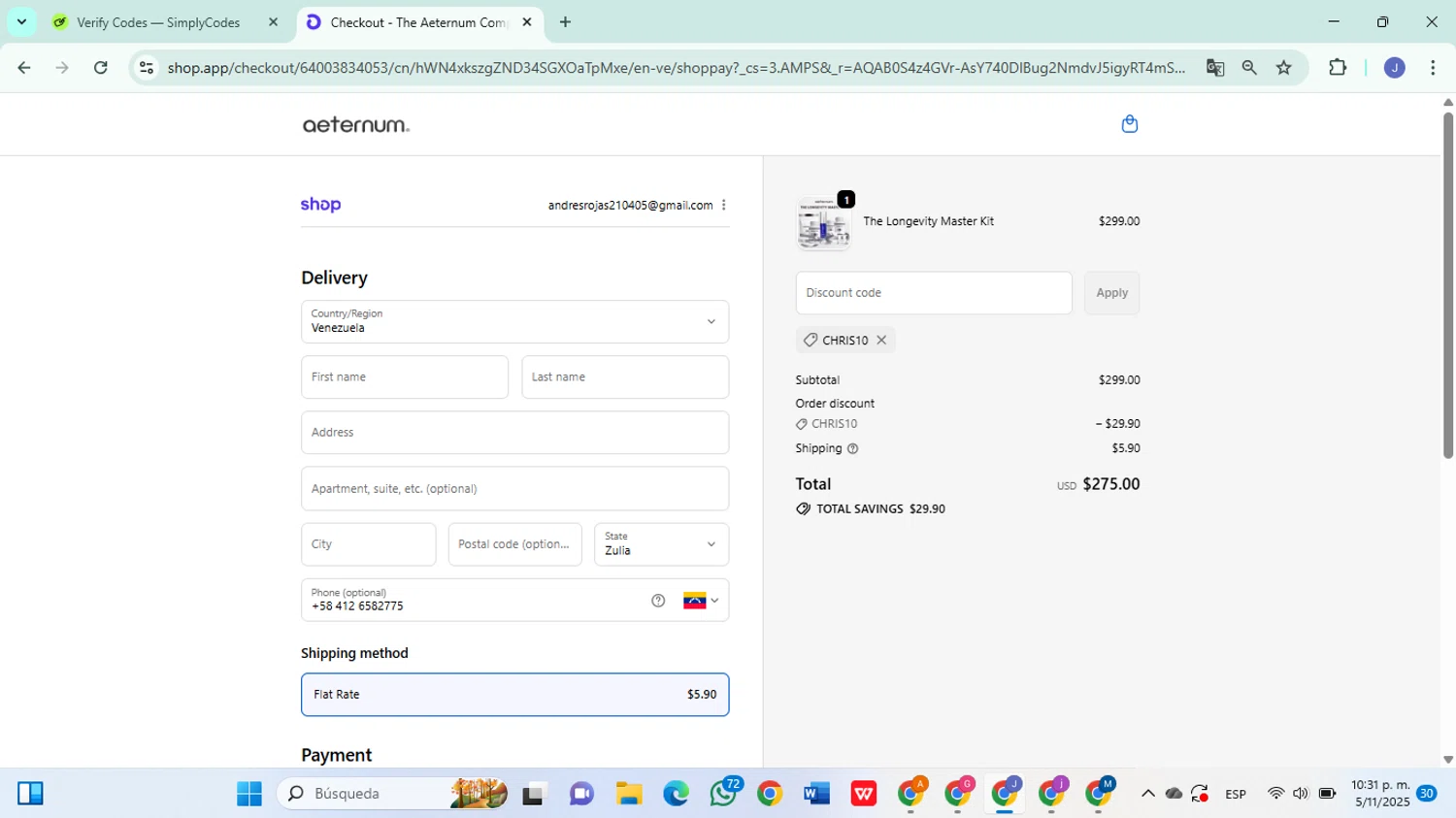Screen dimensions: 1456x818
Task: Select the Flat Rate shipping method
Action: tap(514, 695)
